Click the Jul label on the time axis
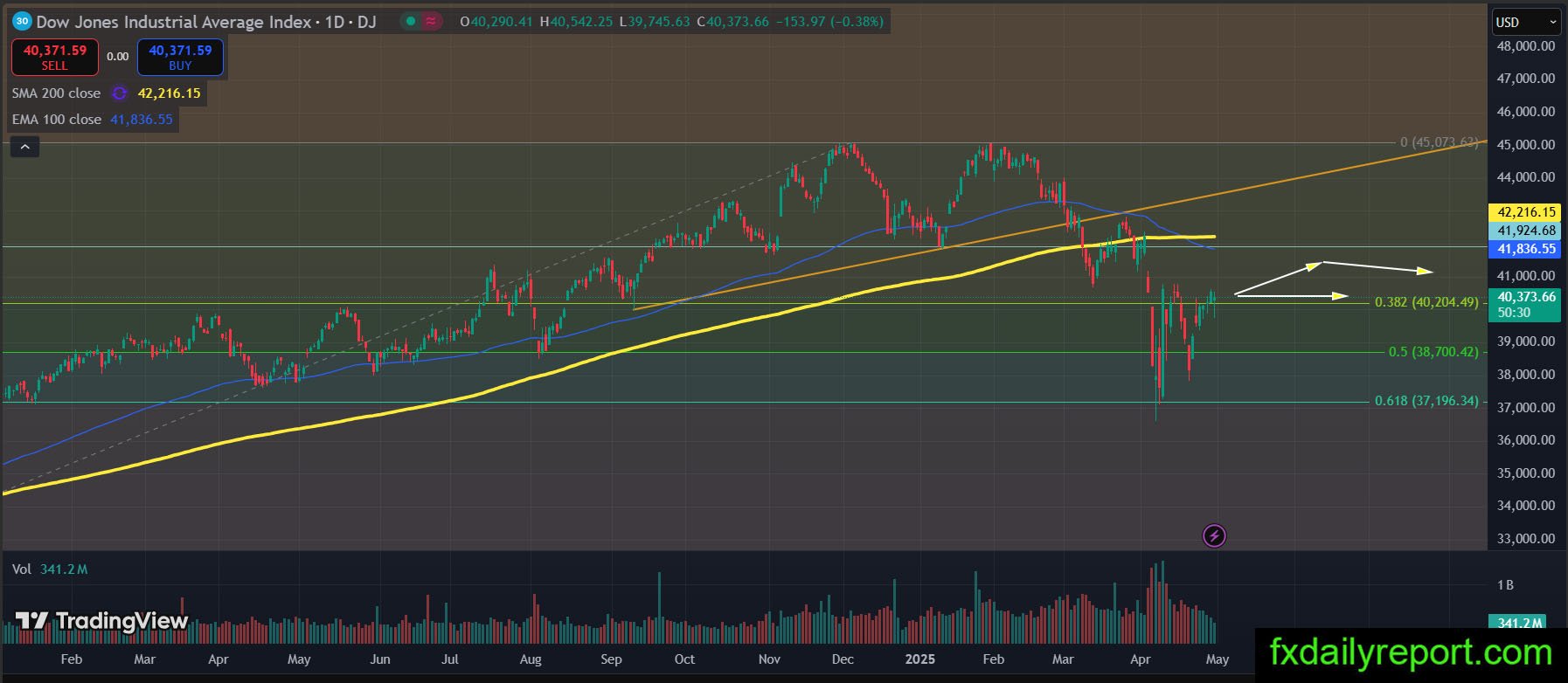Viewport: 1568px width, 683px height. pos(450,659)
